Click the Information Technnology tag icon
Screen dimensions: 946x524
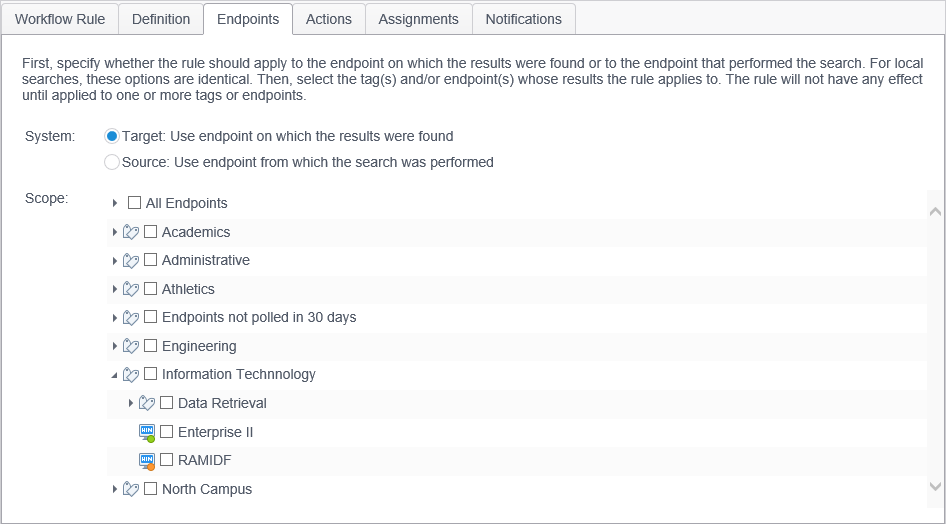click(130, 375)
